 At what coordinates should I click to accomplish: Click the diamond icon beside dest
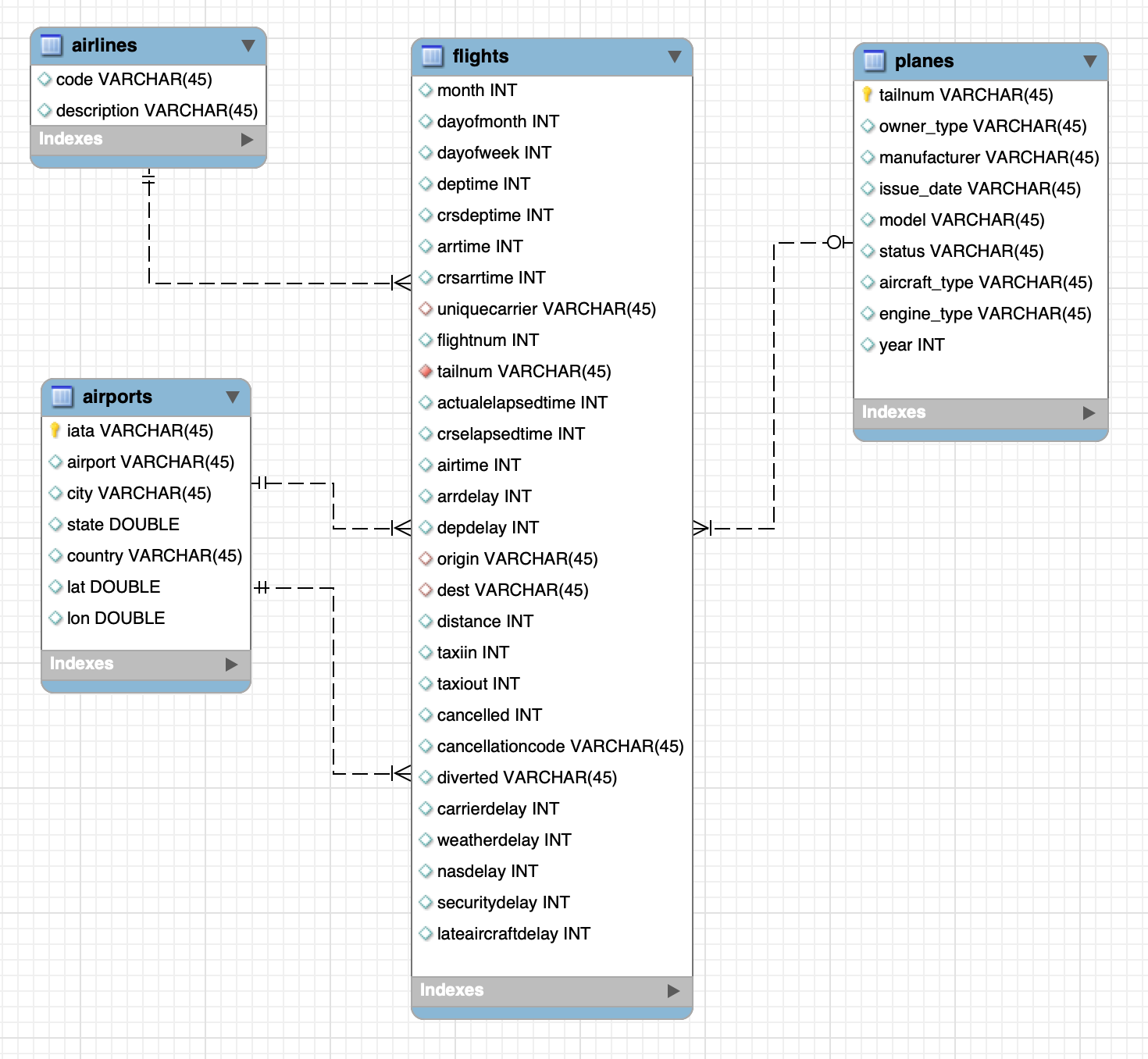click(x=426, y=590)
